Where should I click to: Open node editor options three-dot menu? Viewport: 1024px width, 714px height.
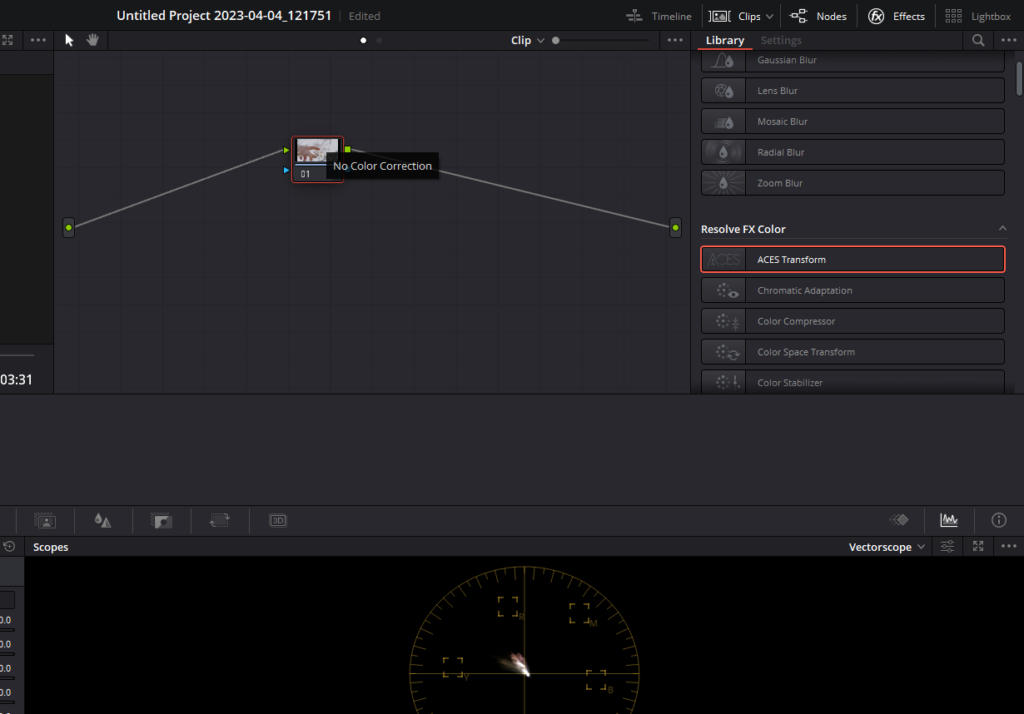[x=675, y=41]
